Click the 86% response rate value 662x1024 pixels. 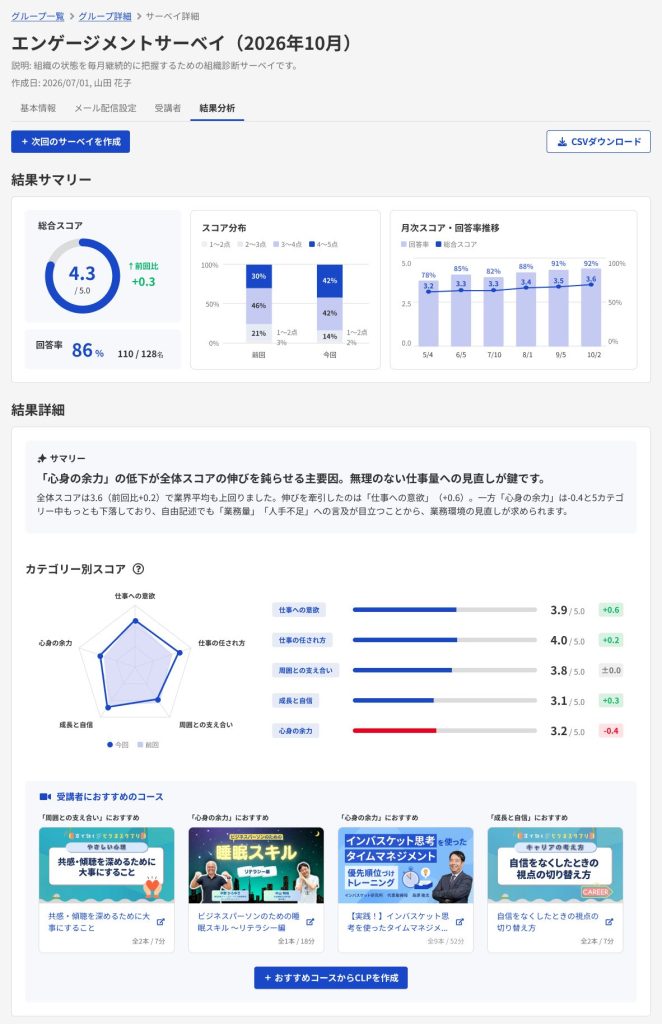[x=87, y=351]
